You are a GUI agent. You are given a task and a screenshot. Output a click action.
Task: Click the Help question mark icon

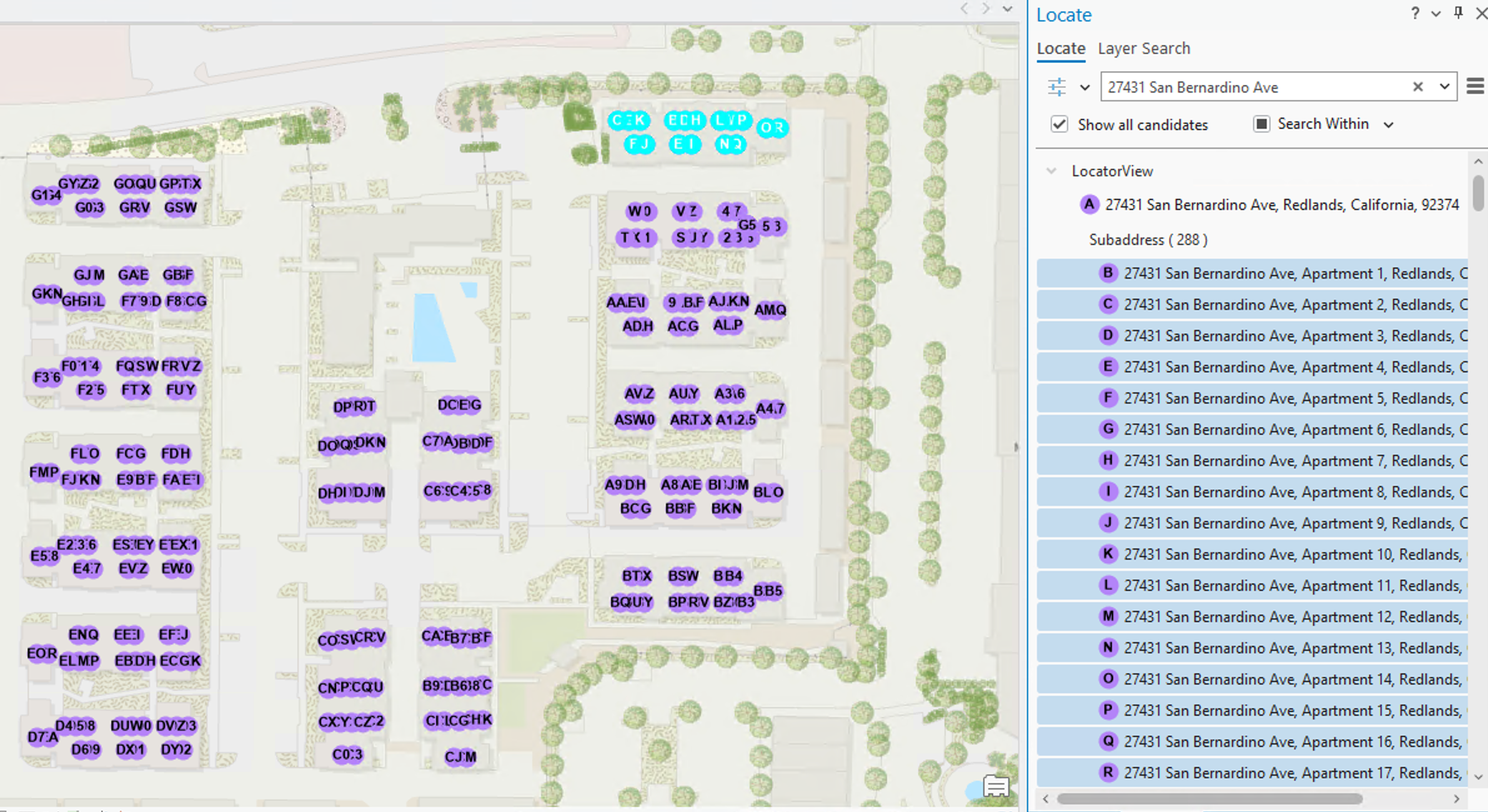pos(1414,14)
